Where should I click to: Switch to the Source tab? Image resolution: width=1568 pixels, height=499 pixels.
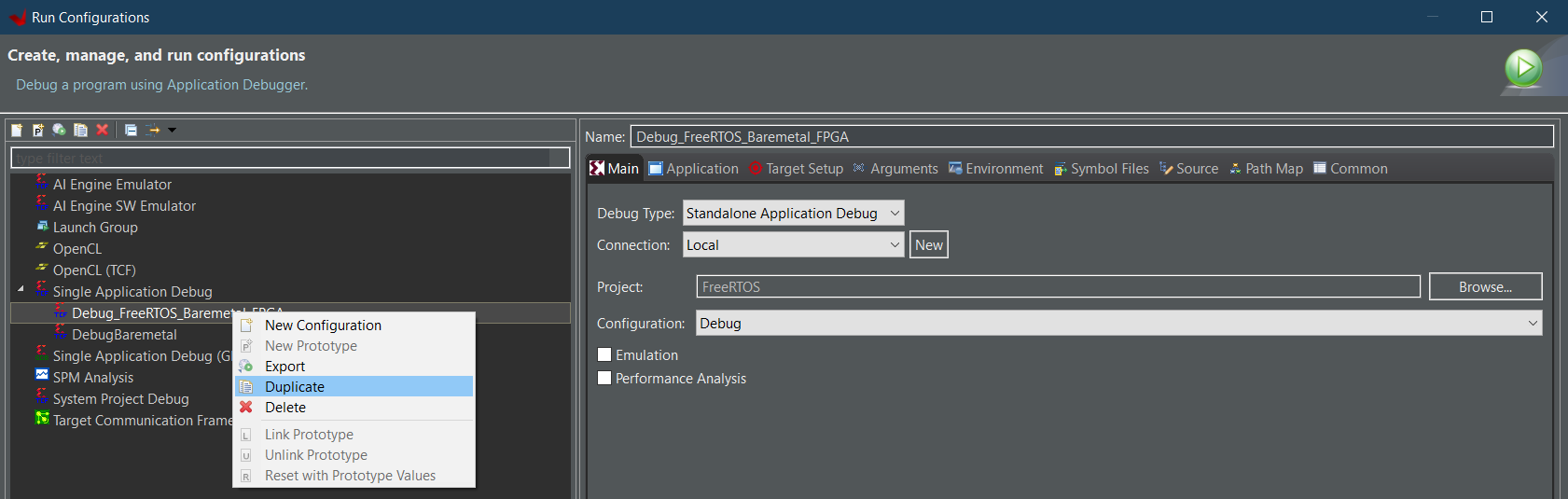1188,169
